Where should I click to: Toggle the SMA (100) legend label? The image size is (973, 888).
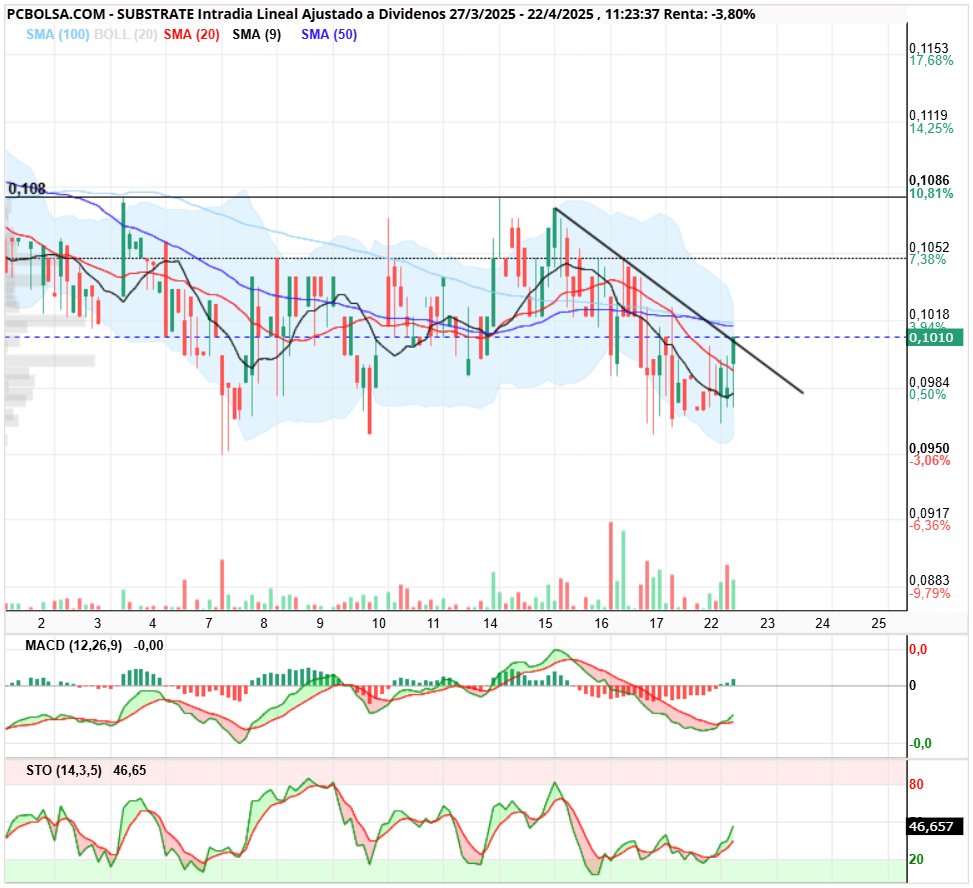click(x=58, y=35)
